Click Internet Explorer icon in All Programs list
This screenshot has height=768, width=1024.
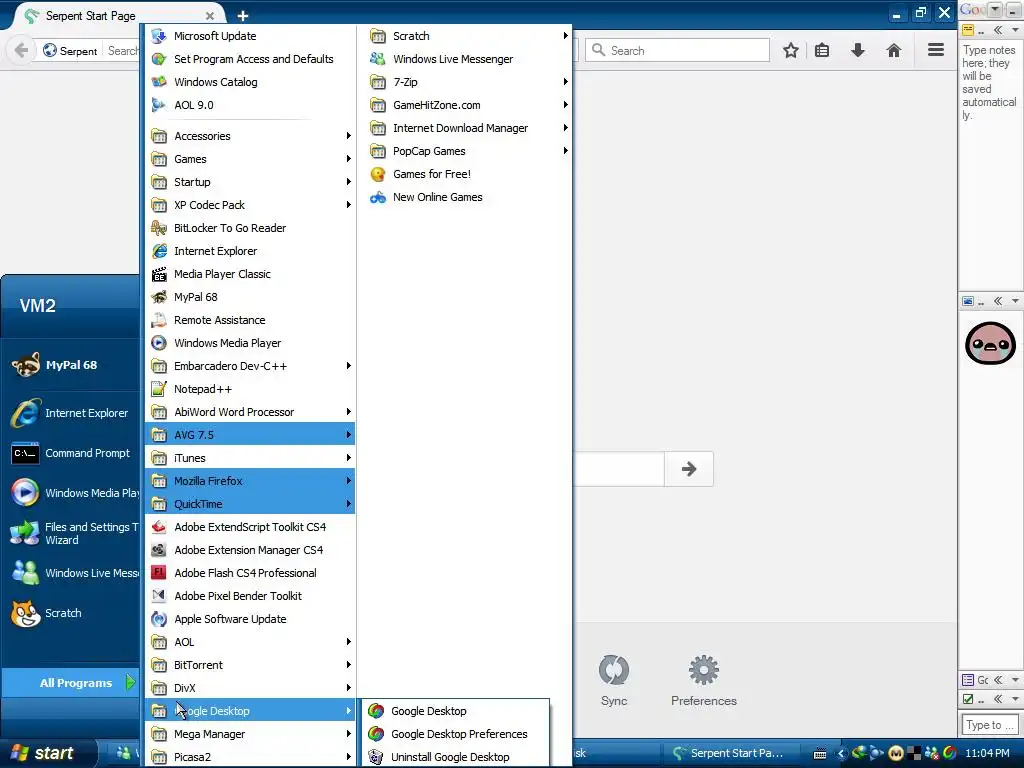pyautogui.click(x=159, y=251)
